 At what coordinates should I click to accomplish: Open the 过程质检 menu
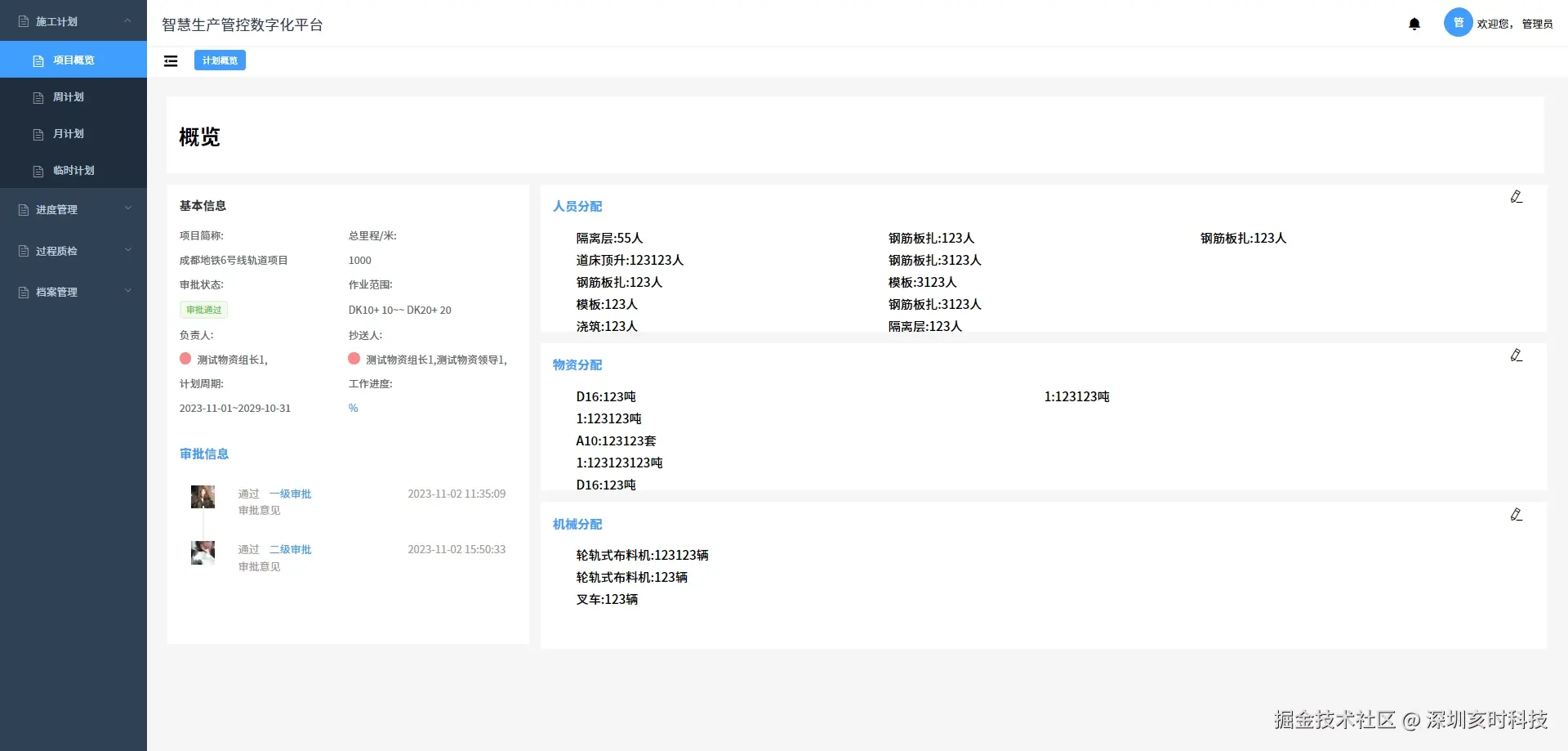pos(73,251)
